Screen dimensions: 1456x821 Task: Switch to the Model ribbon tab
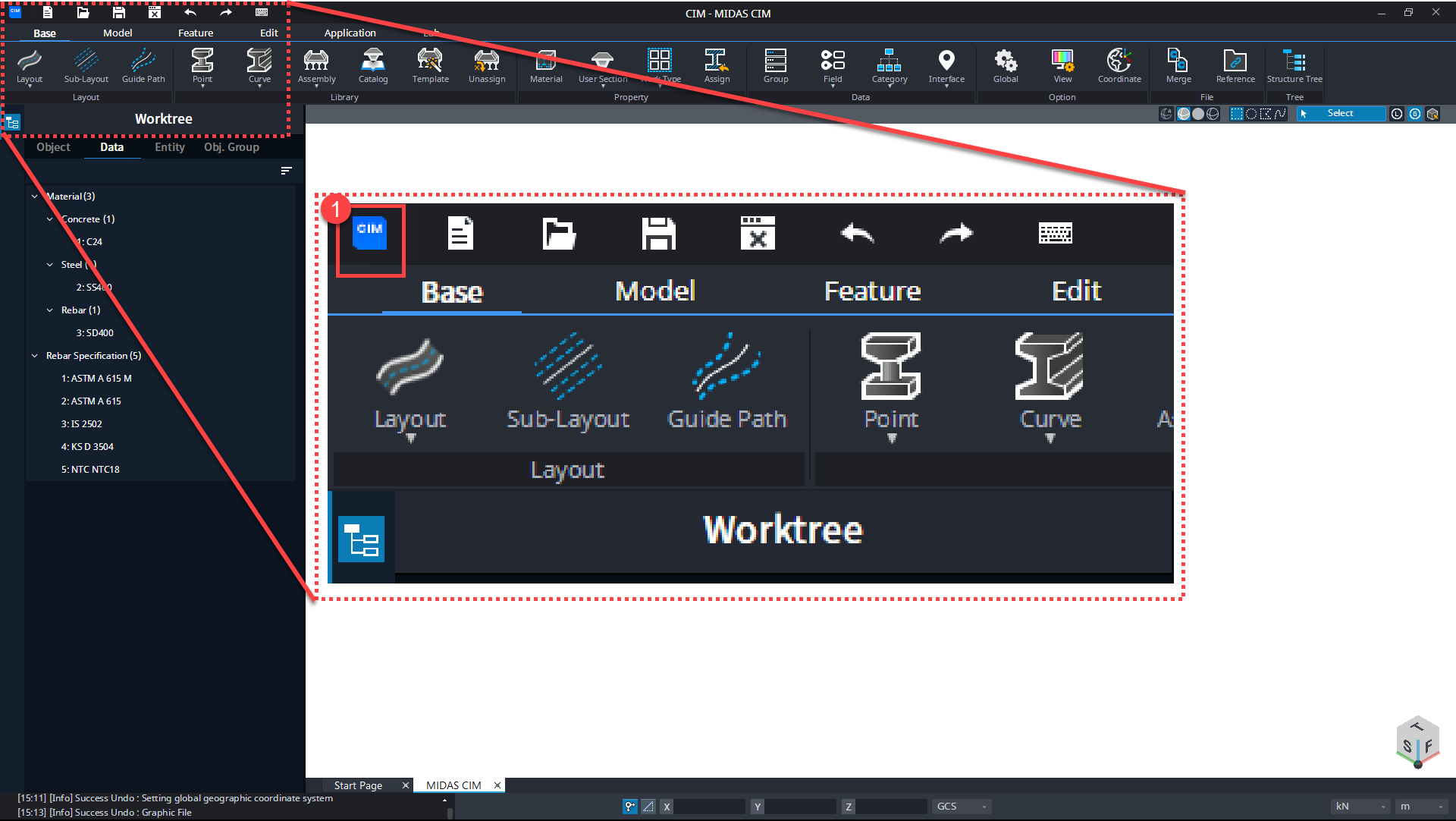click(118, 33)
